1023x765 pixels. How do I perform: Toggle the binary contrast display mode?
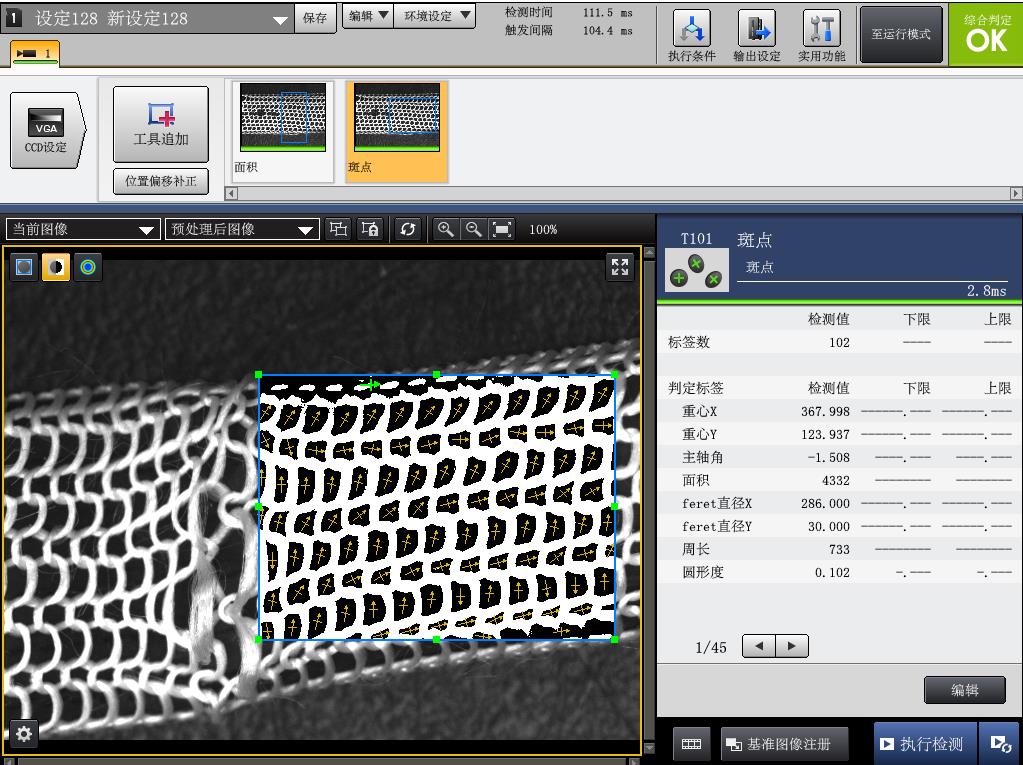pyautogui.click(x=56, y=267)
